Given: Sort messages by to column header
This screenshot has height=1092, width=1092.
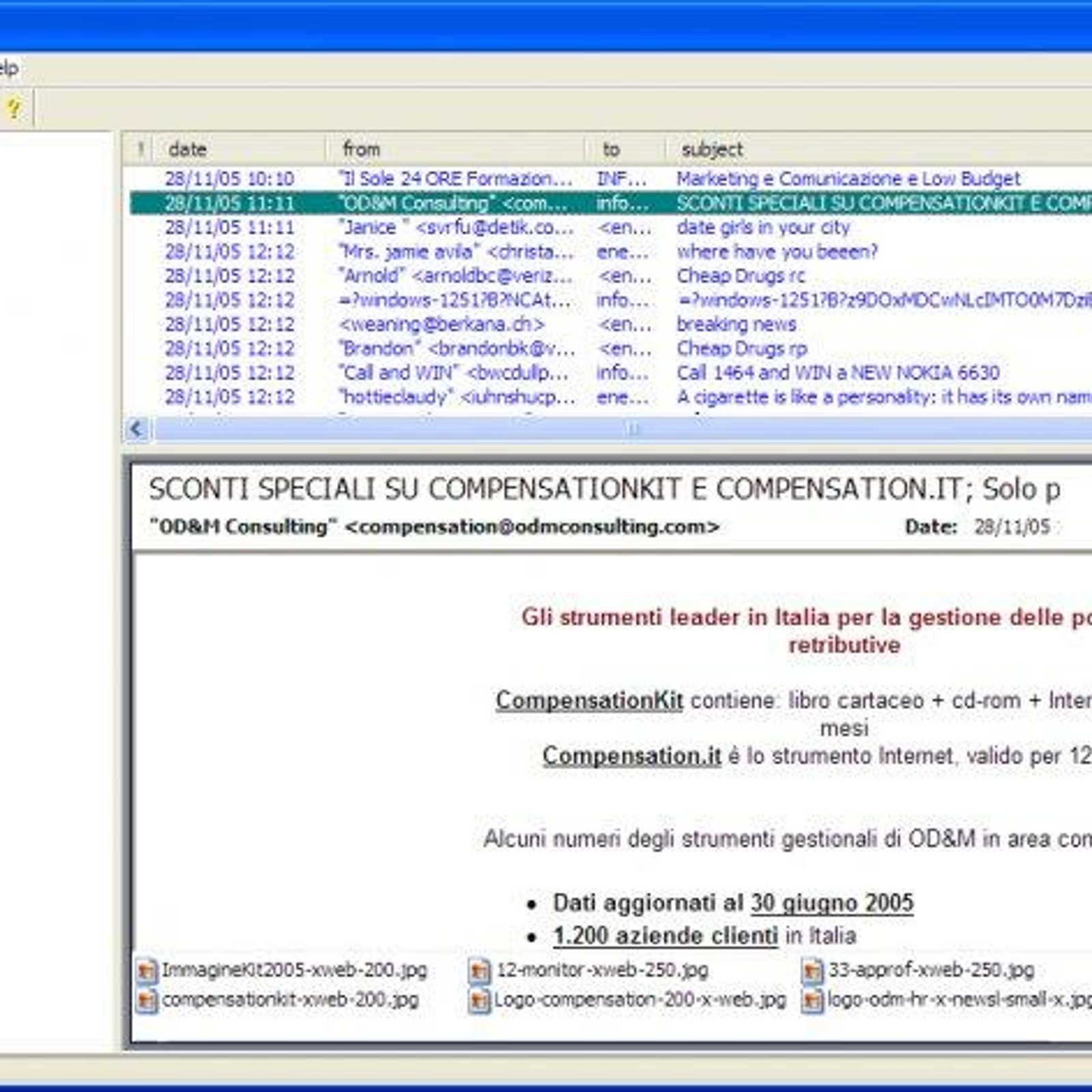Looking at the screenshot, I should click(624, 149).
